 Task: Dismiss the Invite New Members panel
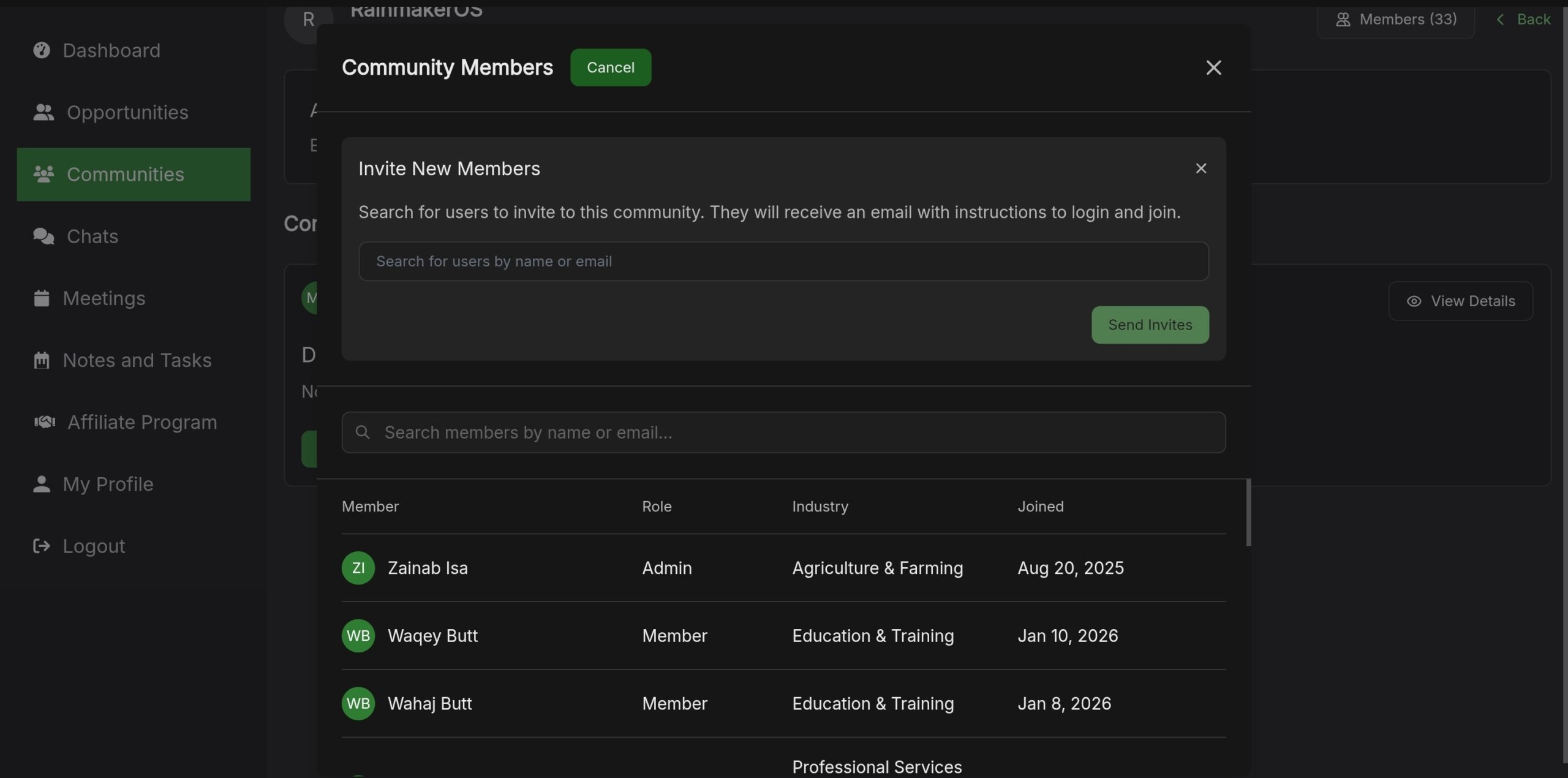pyautogui.click(x=1200, y=168)
